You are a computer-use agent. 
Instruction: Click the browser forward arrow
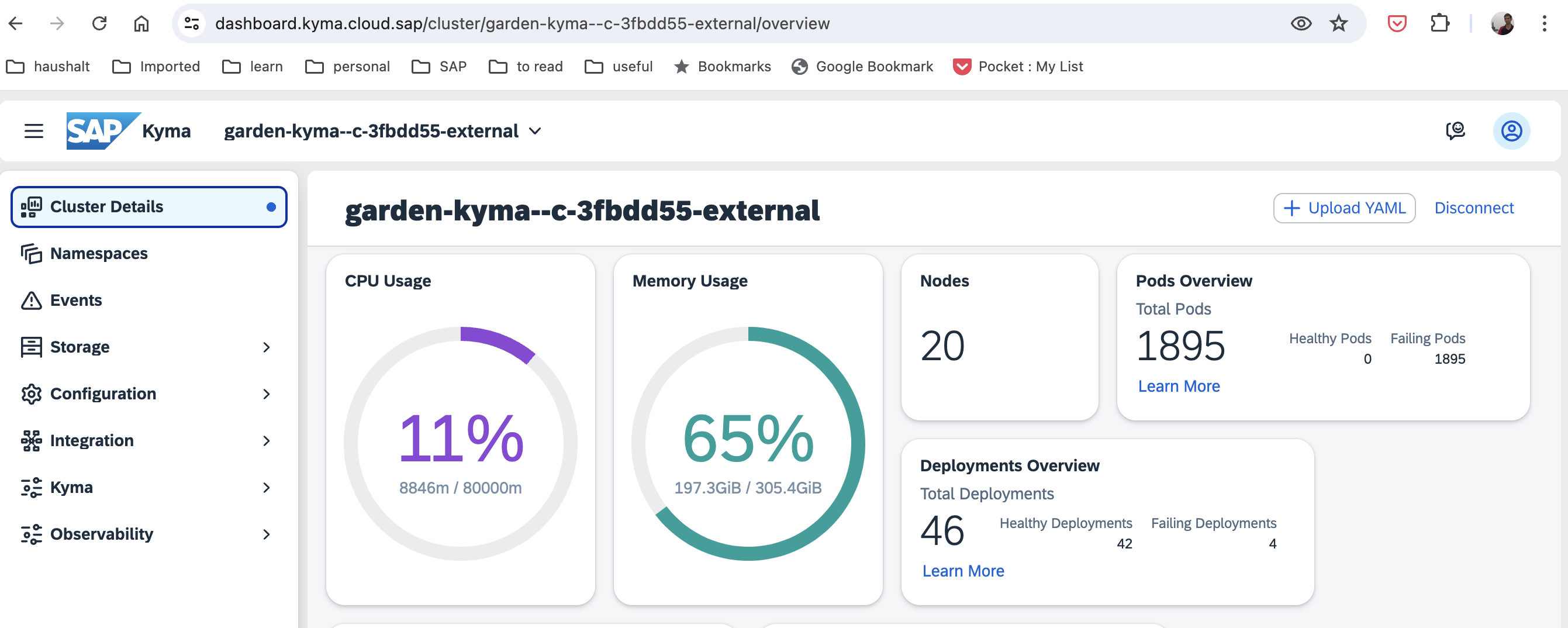pyautogui.click(x=57, y=24)
